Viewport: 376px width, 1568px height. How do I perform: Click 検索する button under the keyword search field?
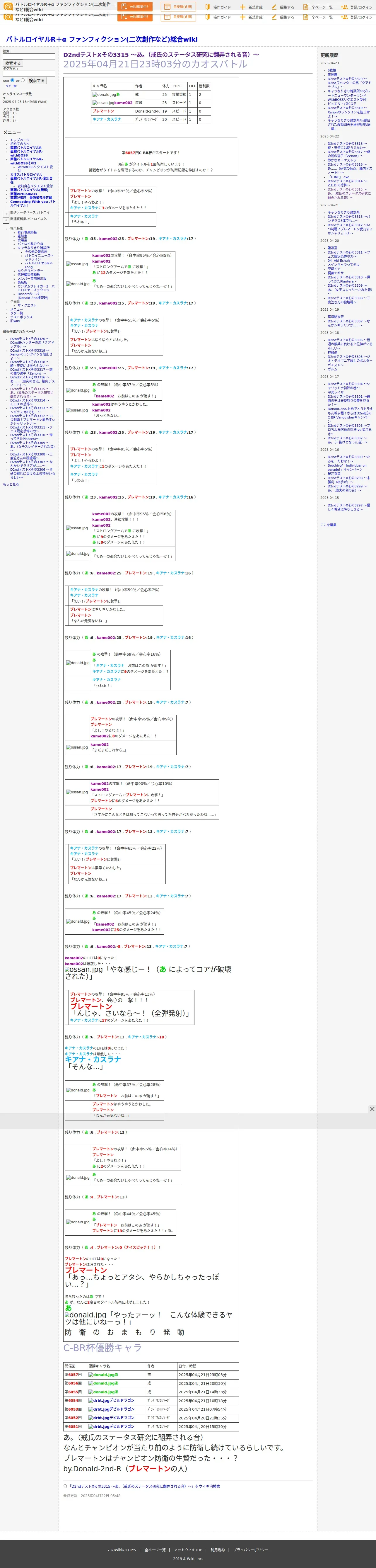13,63
